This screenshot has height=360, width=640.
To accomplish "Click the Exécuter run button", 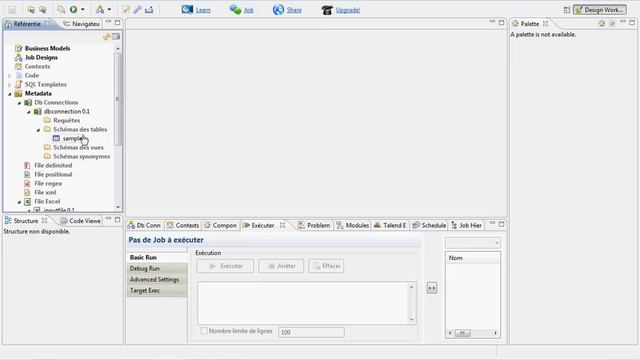I will click(x=225, y=266).
